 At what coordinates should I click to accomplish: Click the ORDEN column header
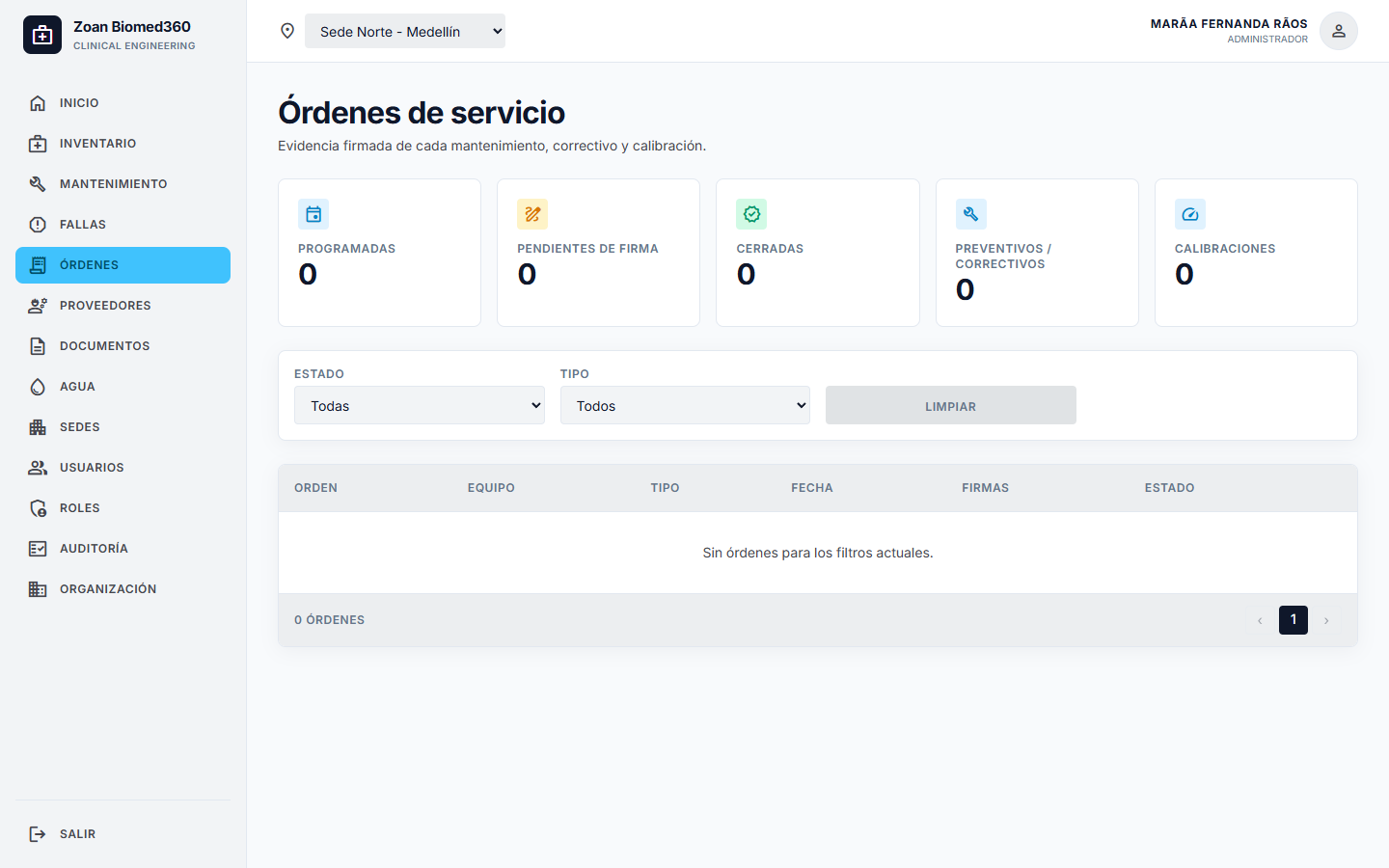315,488
